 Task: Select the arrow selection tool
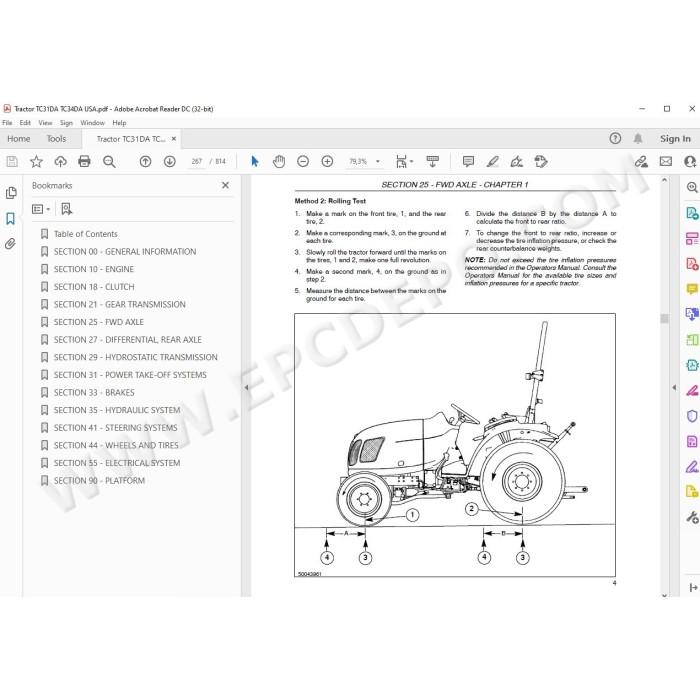(255, 161)
